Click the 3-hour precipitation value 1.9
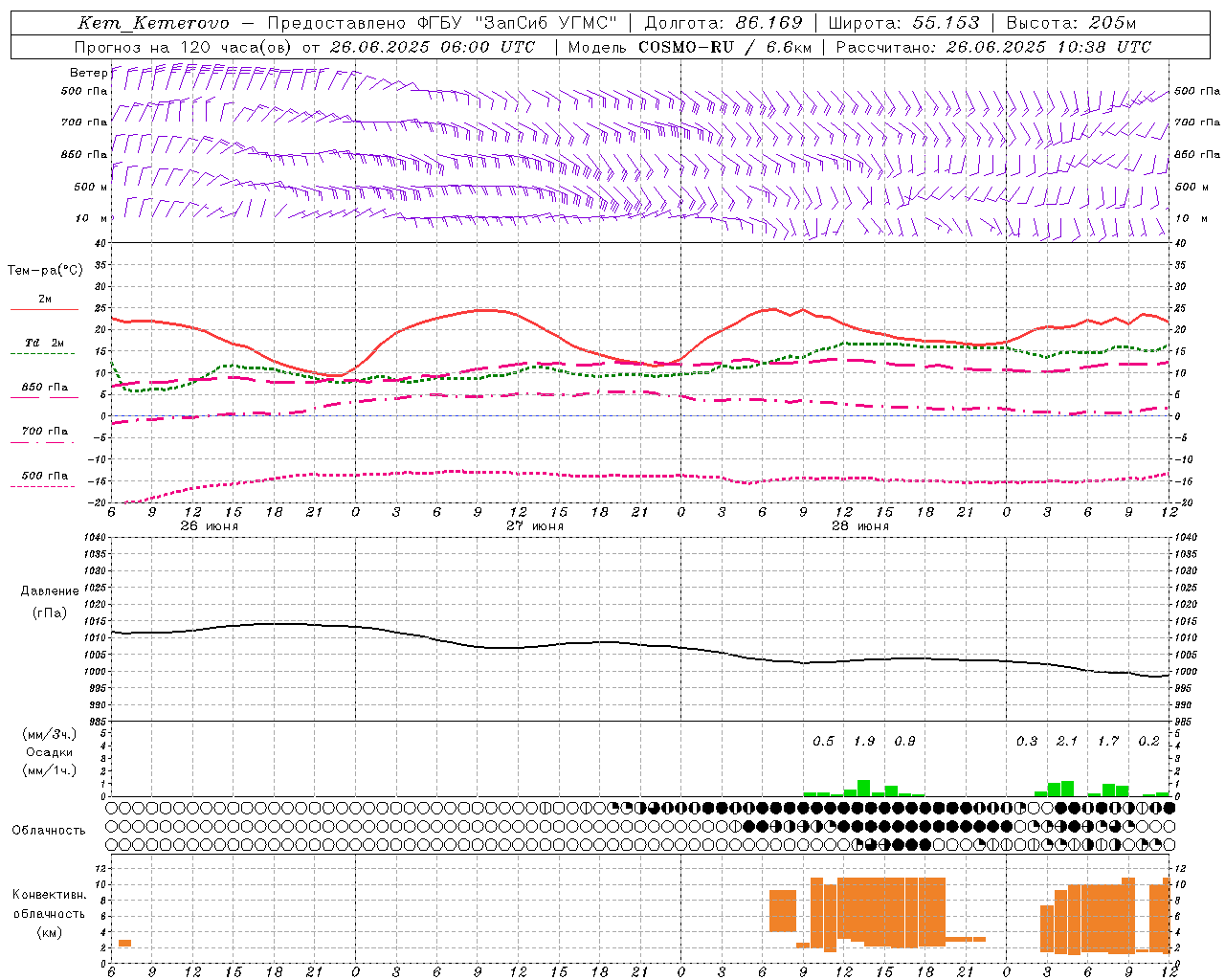 (864, 742)
